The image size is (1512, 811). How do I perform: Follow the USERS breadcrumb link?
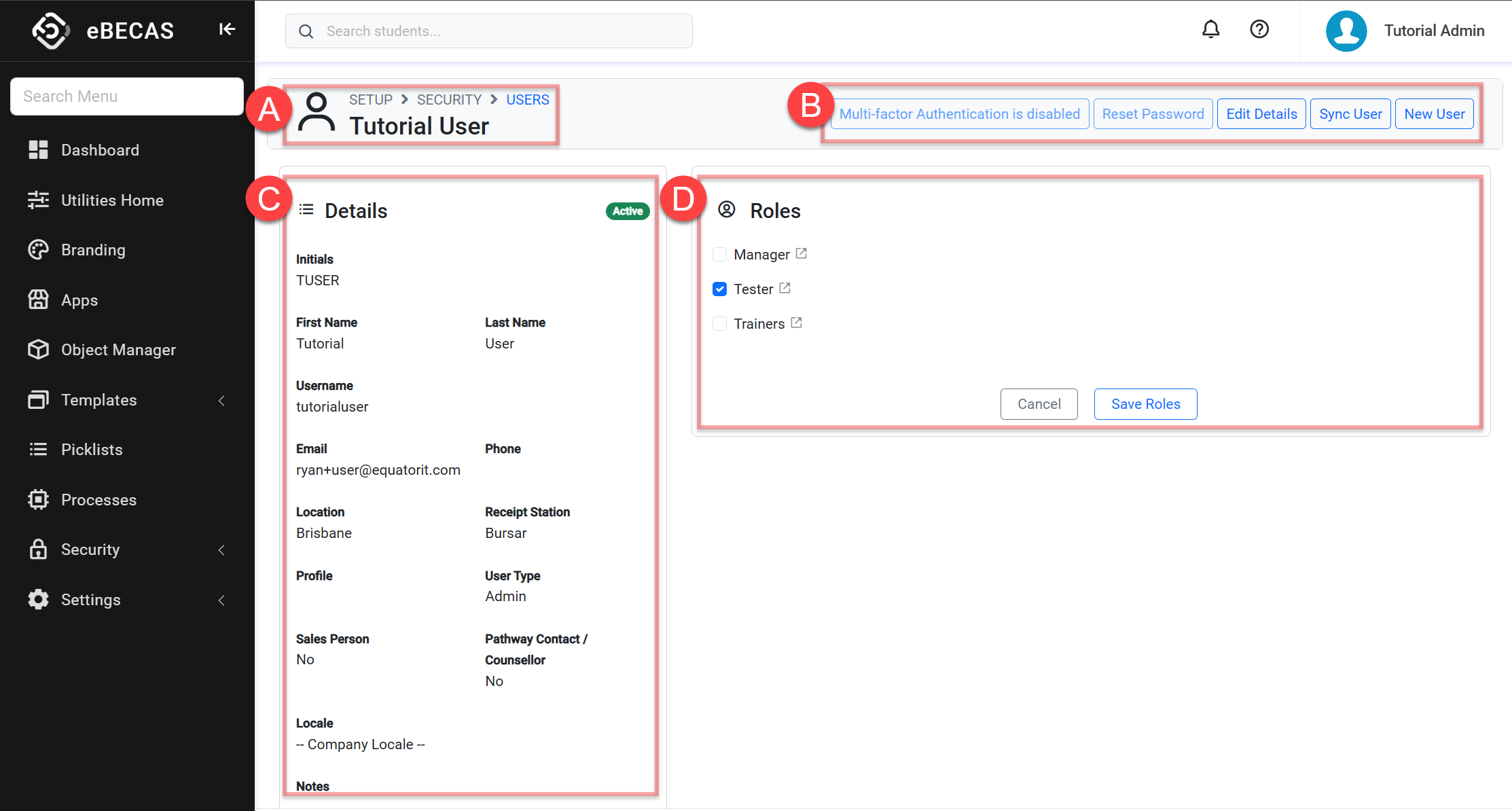[527, 100]
